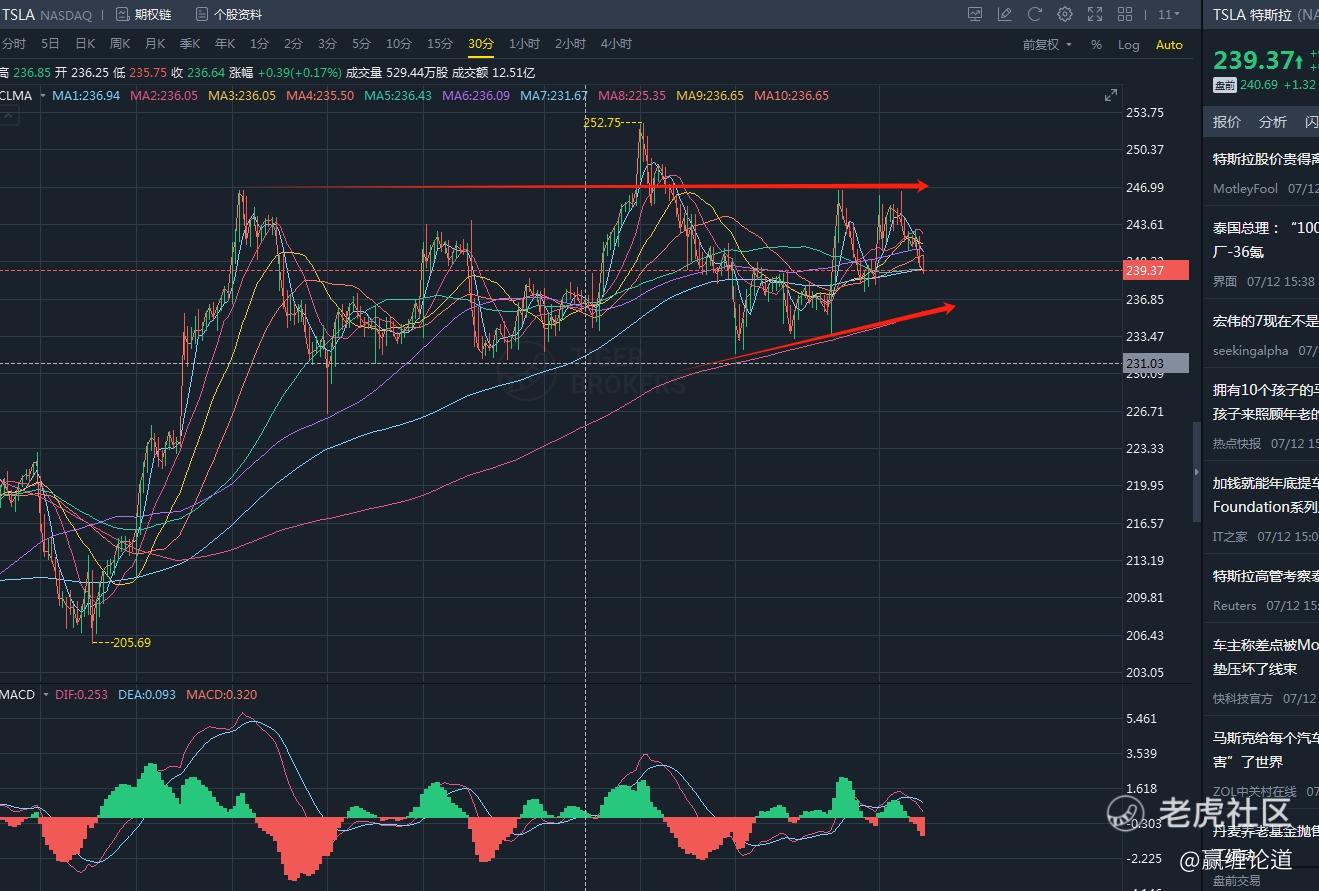This screenshot has height=891, width=1319.
Task: Click the 盘前 pre-market badge
Action: coord(1224,85)
